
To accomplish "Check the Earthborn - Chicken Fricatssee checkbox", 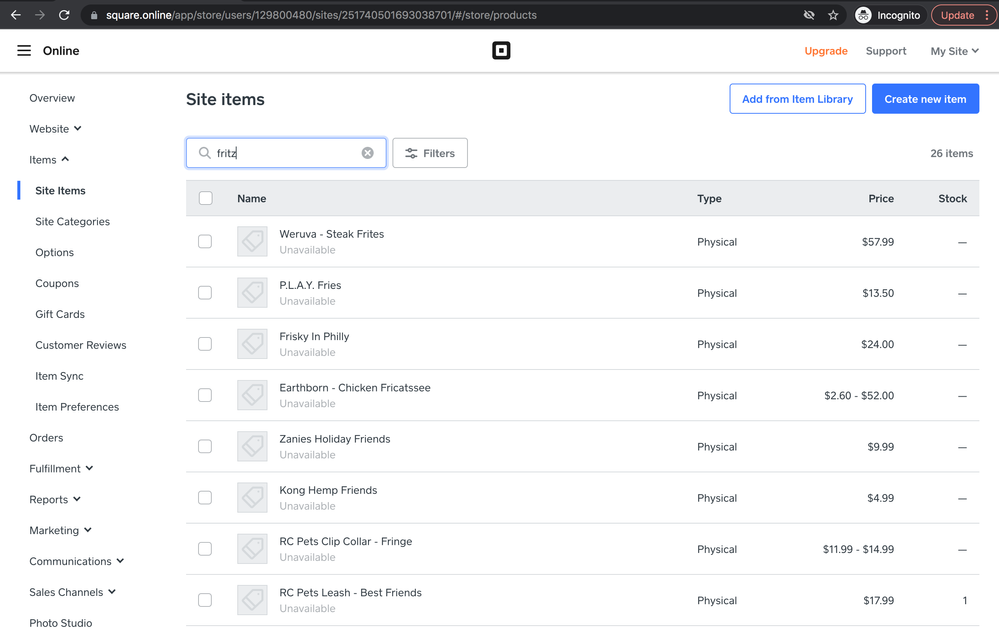I will pyautogui.click(x=205, y=395).
